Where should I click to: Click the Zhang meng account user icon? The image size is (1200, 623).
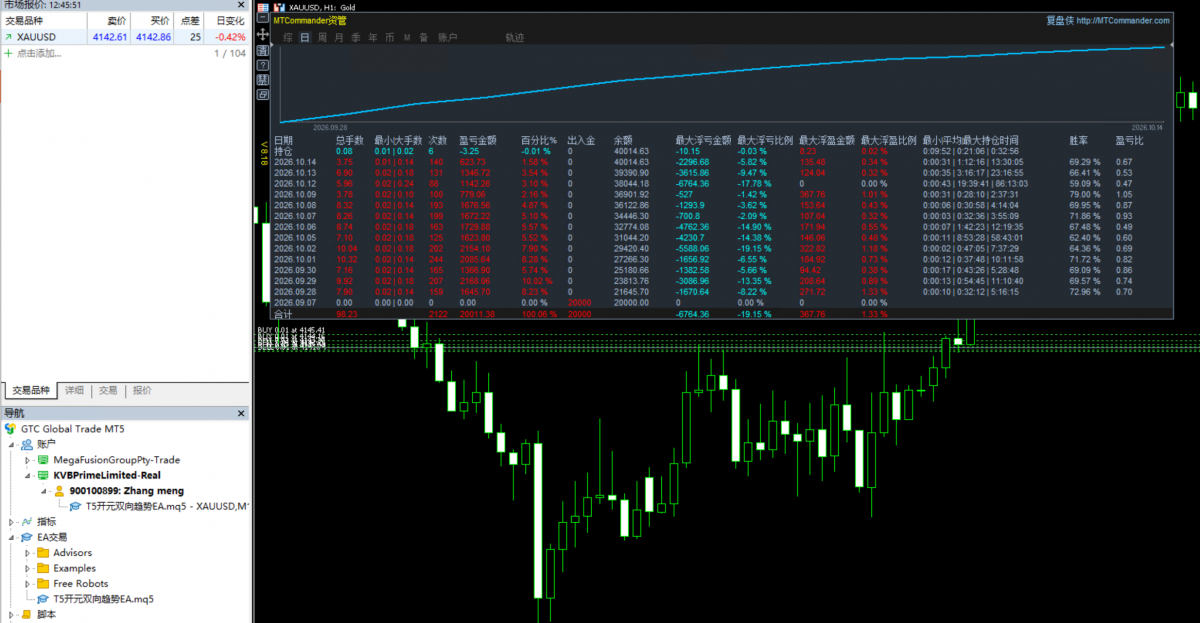pos(59,491)
